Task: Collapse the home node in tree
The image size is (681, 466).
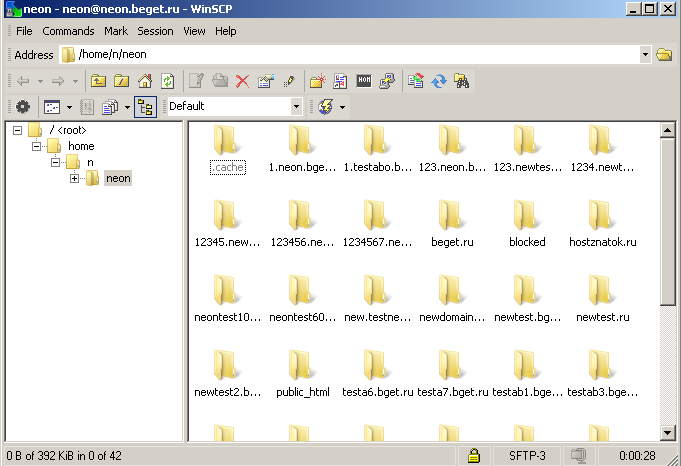Action: coord(39,146)
